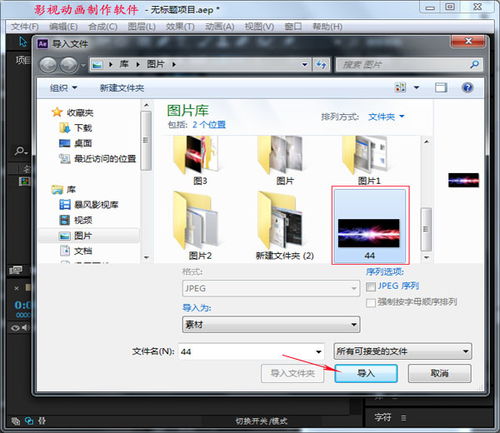Toggle the JPEG 序列 checkbox
500x433 pixels.
click(x=370, y=287)
